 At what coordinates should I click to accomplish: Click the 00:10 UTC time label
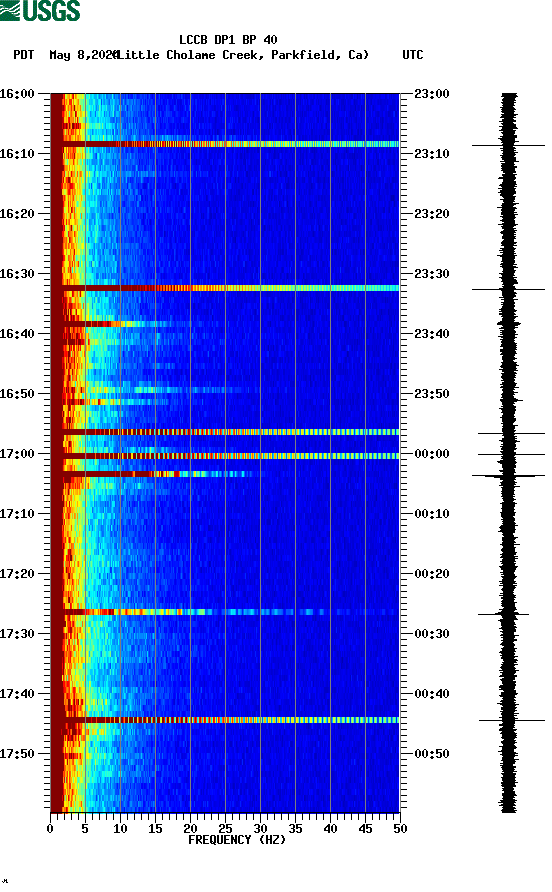[432, 514]
